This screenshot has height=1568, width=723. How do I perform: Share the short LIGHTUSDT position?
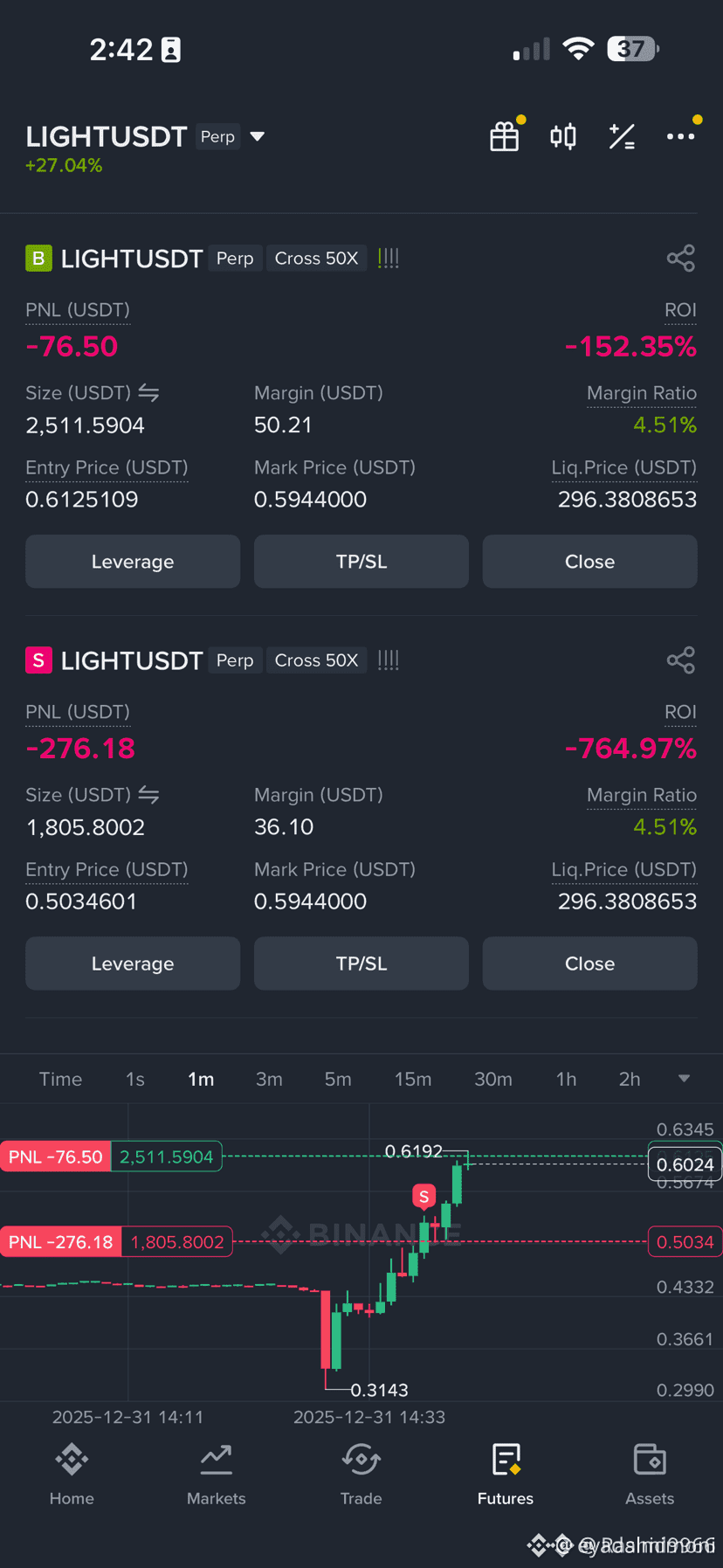coord(681,660)
